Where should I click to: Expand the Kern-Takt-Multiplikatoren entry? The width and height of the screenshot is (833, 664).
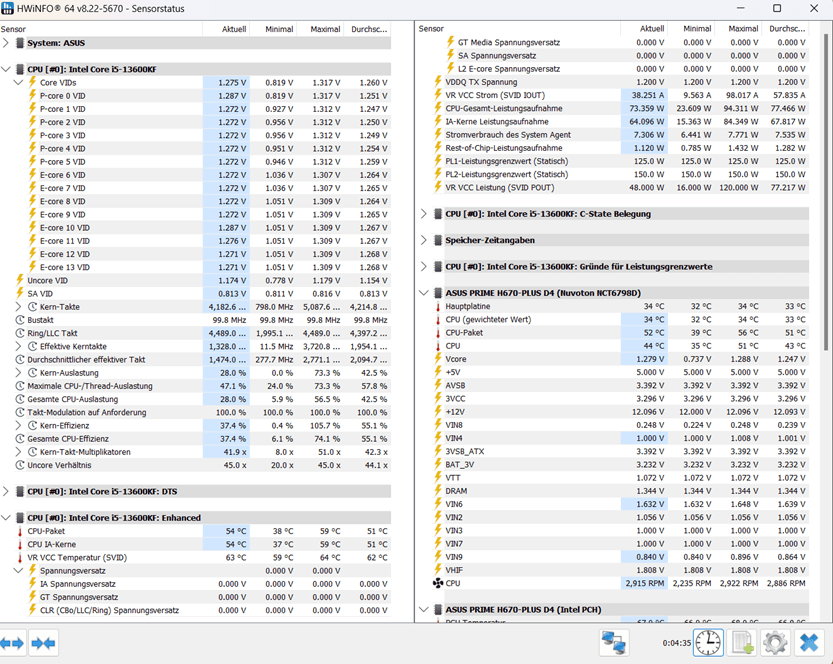(18, 452)
